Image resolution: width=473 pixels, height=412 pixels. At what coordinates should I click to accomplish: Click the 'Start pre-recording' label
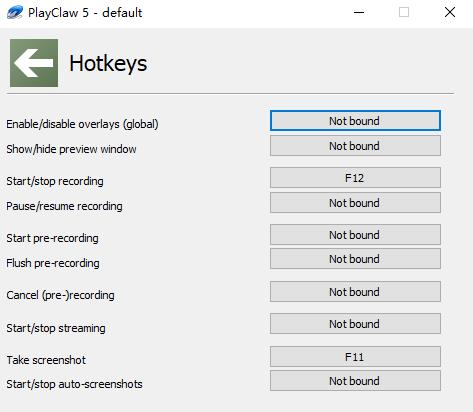coord(52,238)
